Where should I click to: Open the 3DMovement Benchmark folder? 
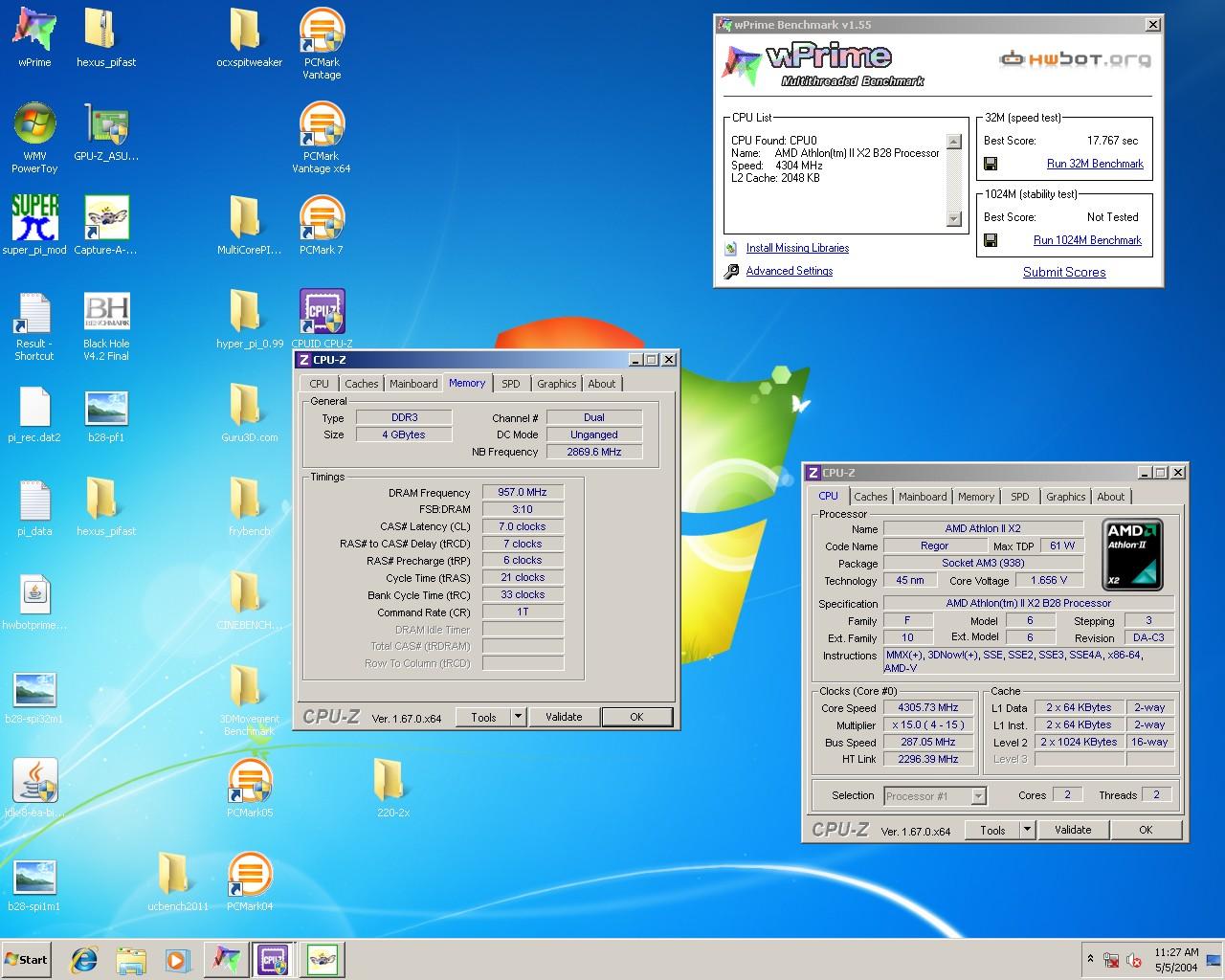pos(249,701)
